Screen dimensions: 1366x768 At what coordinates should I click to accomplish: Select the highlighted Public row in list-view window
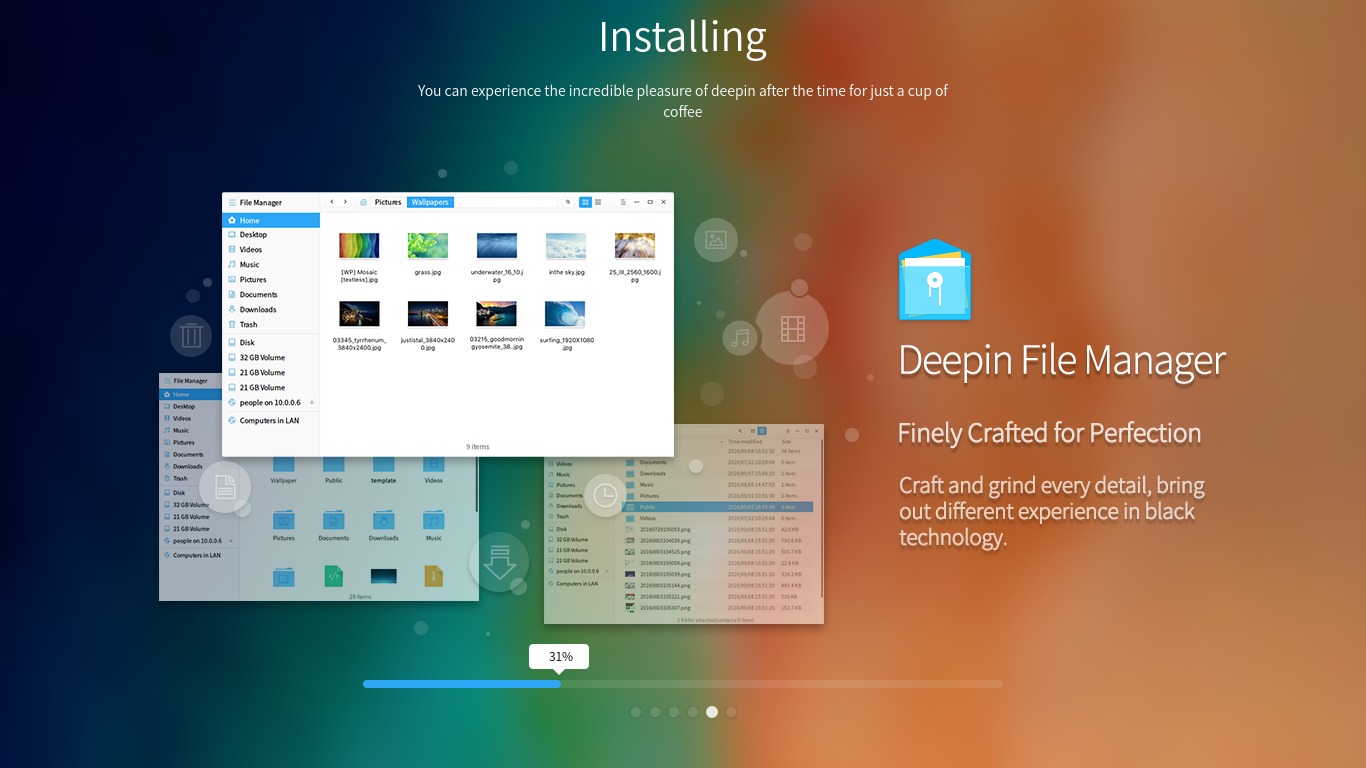coord(719,507)
